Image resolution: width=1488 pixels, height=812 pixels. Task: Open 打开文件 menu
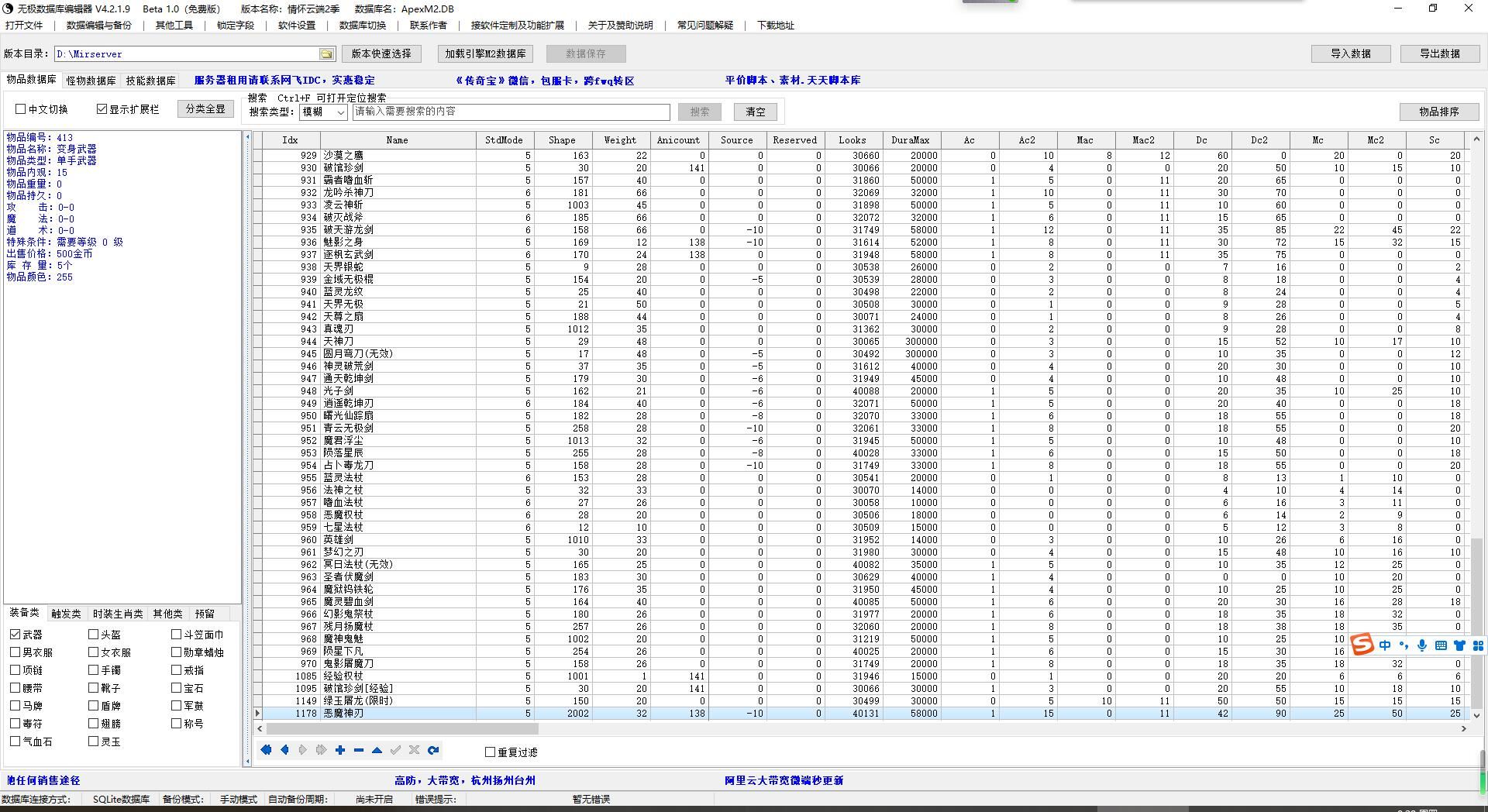[25, 26]
